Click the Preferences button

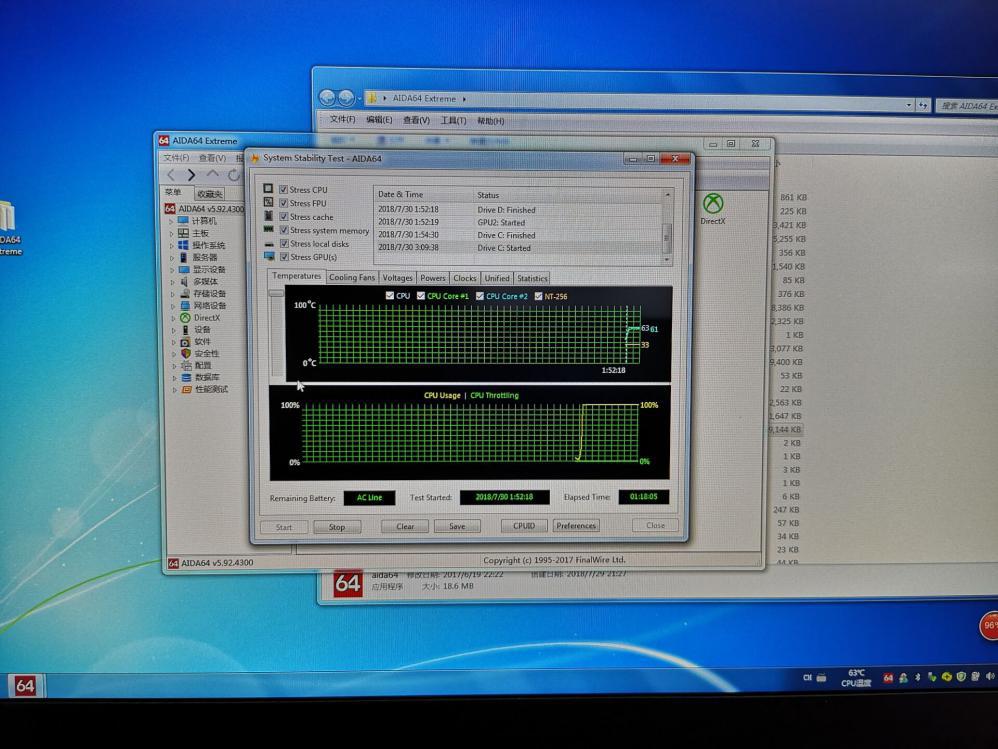pyautogui.click(x=576, y=526)
